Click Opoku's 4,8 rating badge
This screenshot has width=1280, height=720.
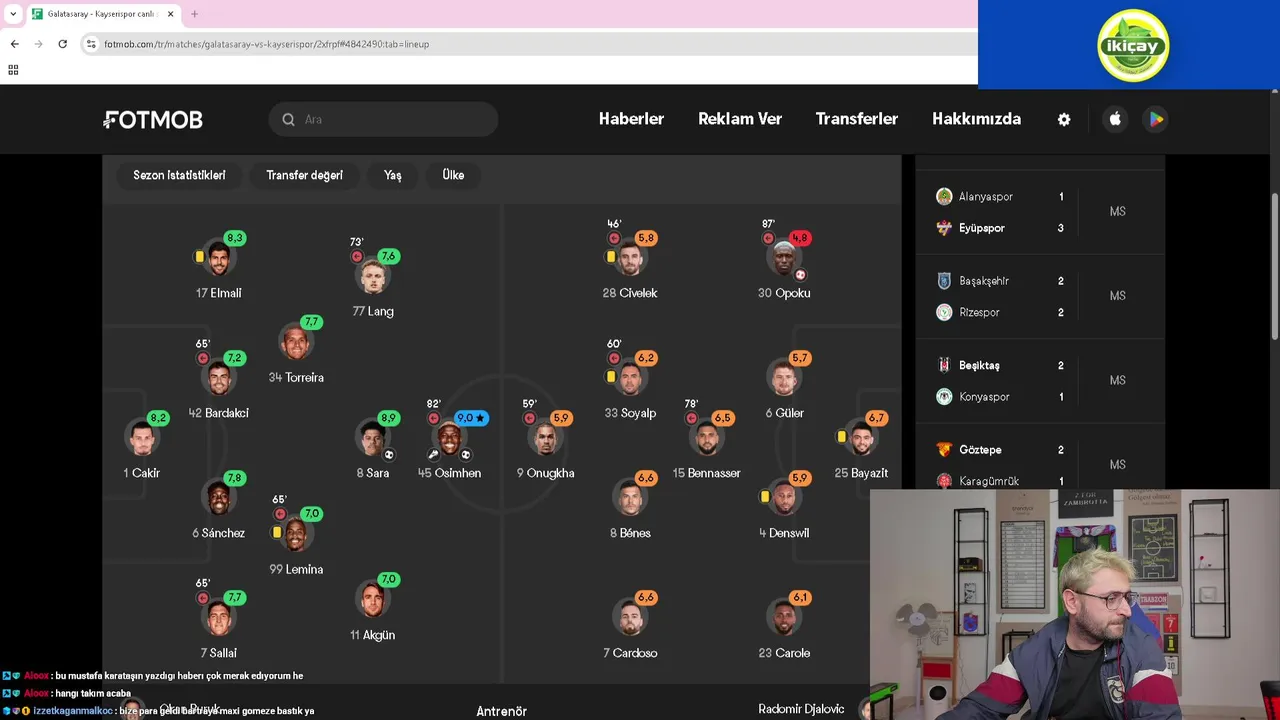[800, 238]
